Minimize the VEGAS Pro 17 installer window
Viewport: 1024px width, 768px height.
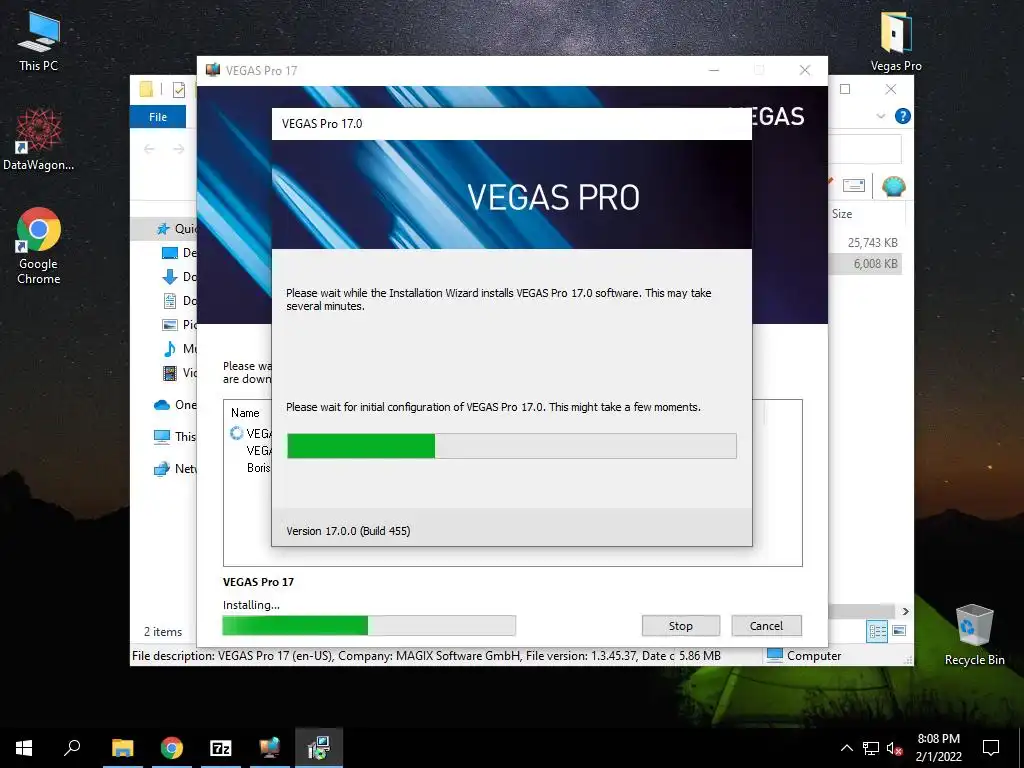(714, 71)
